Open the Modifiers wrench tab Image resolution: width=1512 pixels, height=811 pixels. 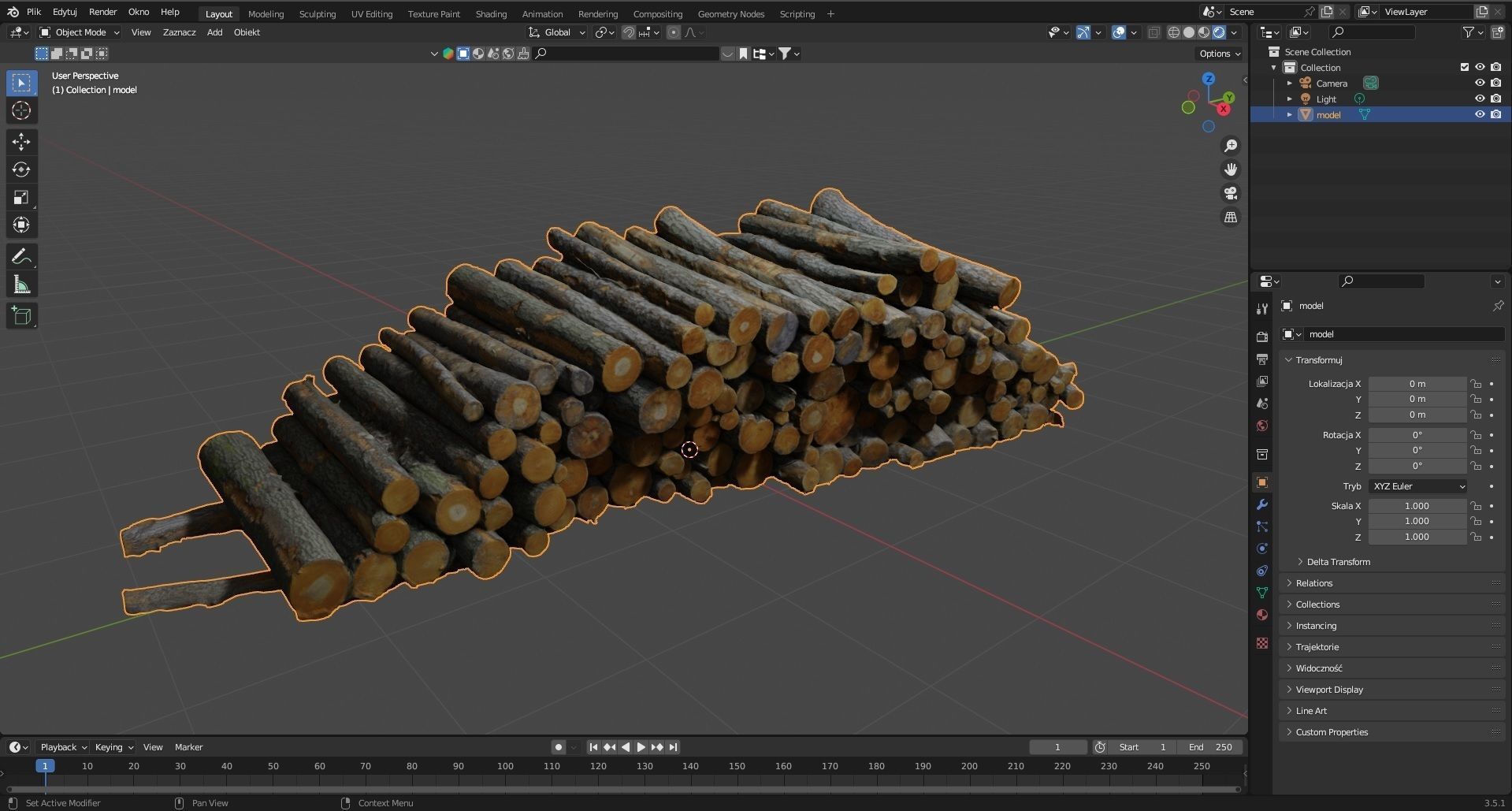pyautogui.click(x=1262, y=504)
